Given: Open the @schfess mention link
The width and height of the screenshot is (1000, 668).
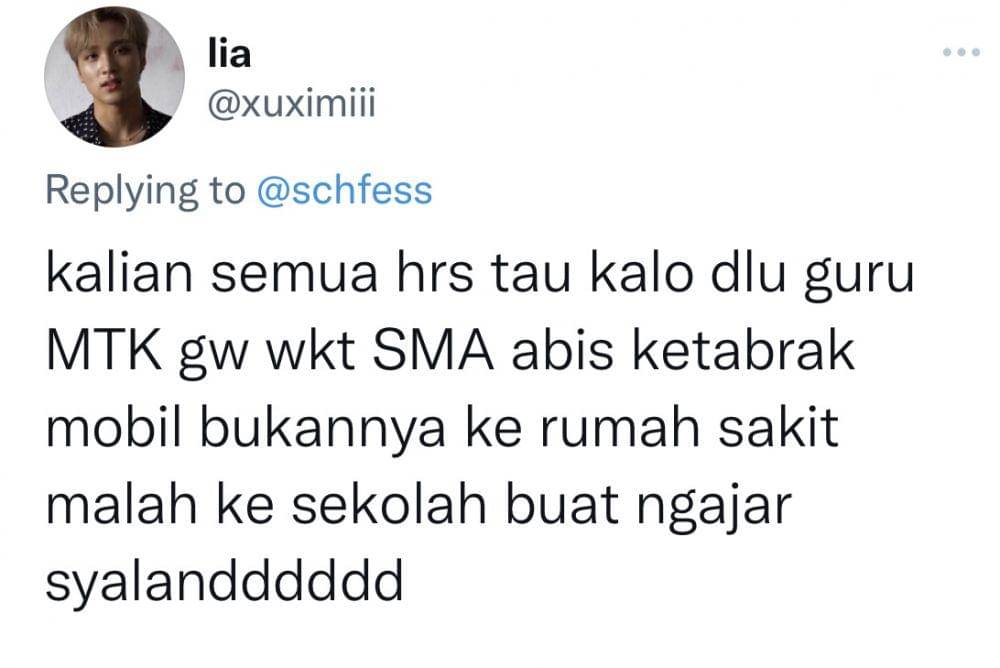Looking at the screenshot, I should [344, 190].
